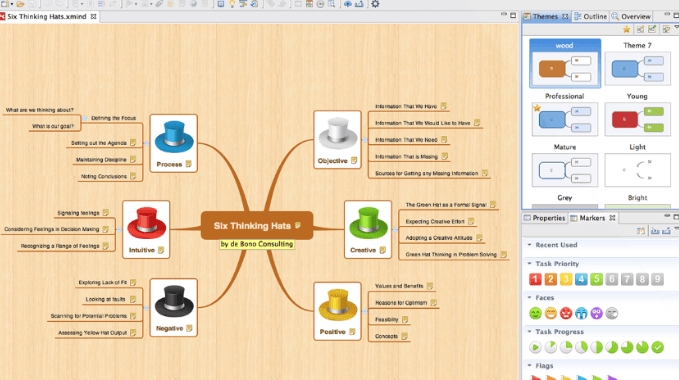Viewport: 679px width, 380px height.
Task: Open the Themes panel view menu arrow
Action: click(676, 27)
